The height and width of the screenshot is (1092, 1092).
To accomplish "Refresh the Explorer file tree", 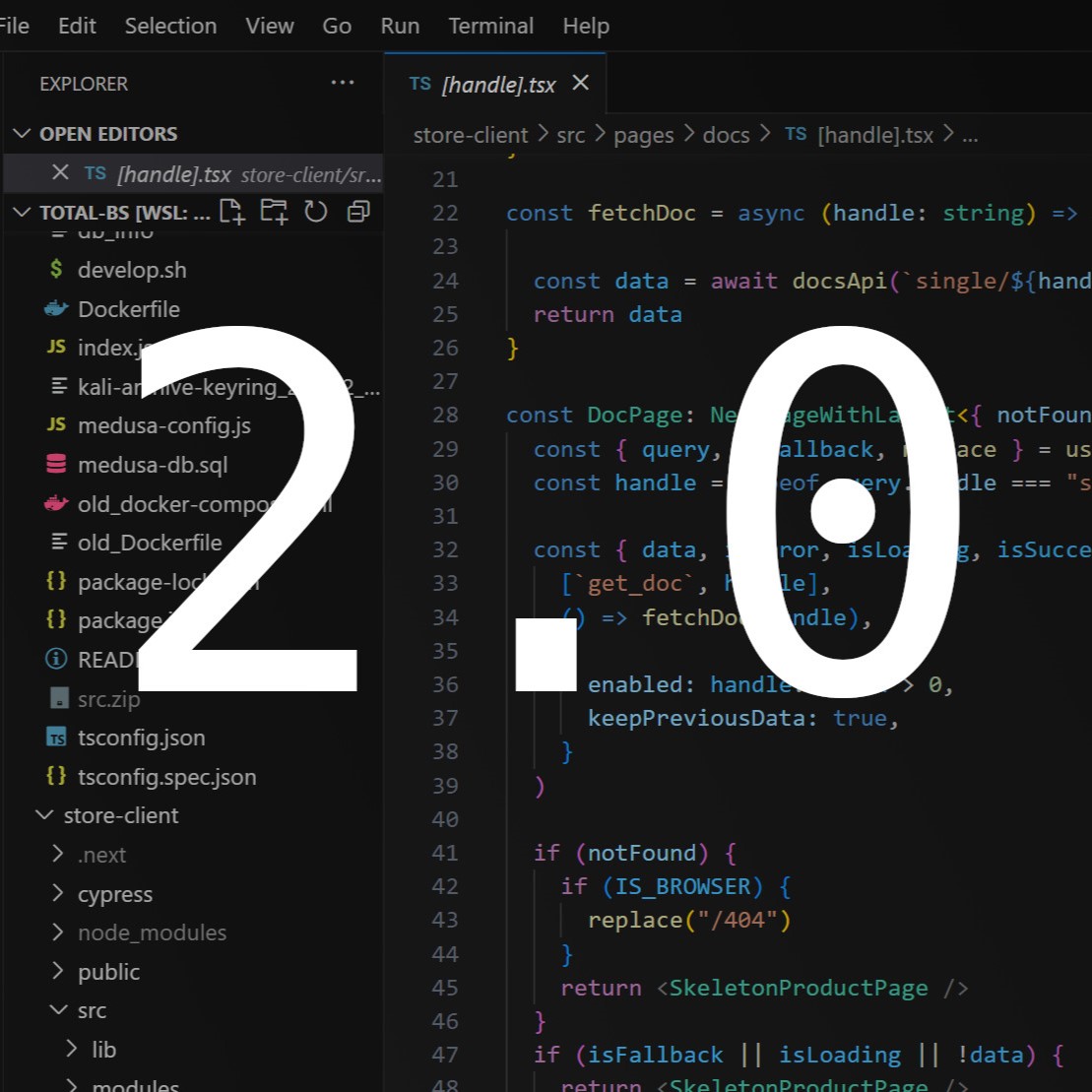I will tap(315, 211).
